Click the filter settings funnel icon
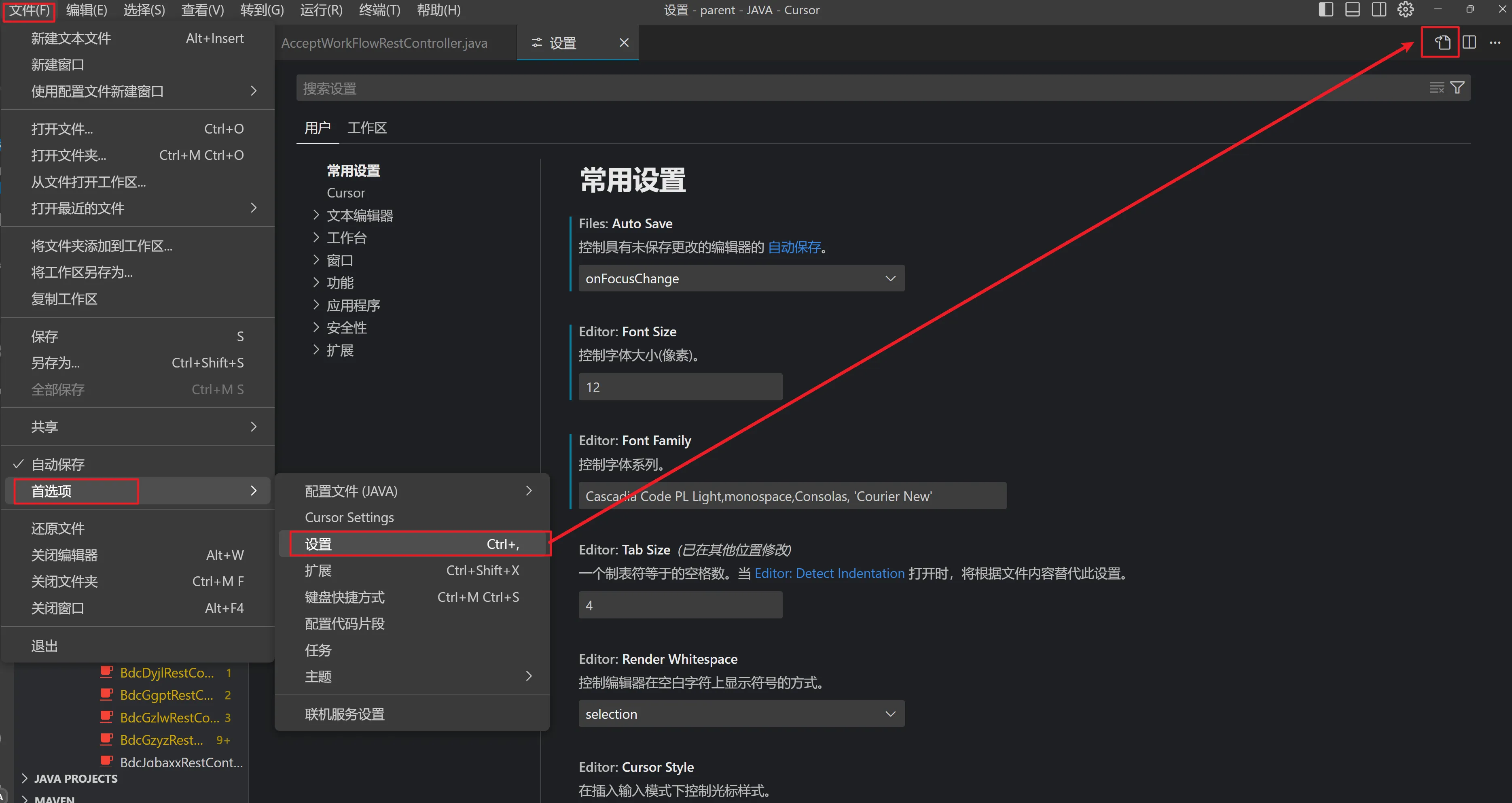Image resolution: width=1512 pixels, height=803 pixels. tap(1457, 87)
